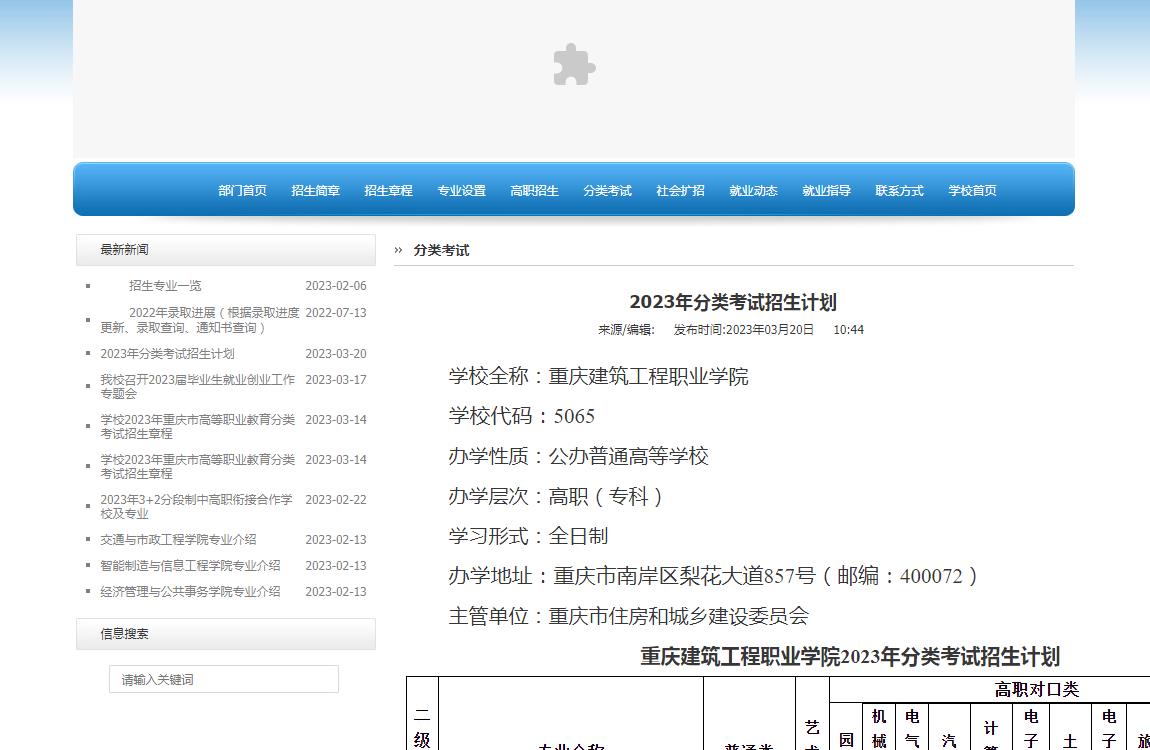This screenshot has height=750, width=1150.
Task: Select 分类考试 in the navigation bar
Action: 607,191
